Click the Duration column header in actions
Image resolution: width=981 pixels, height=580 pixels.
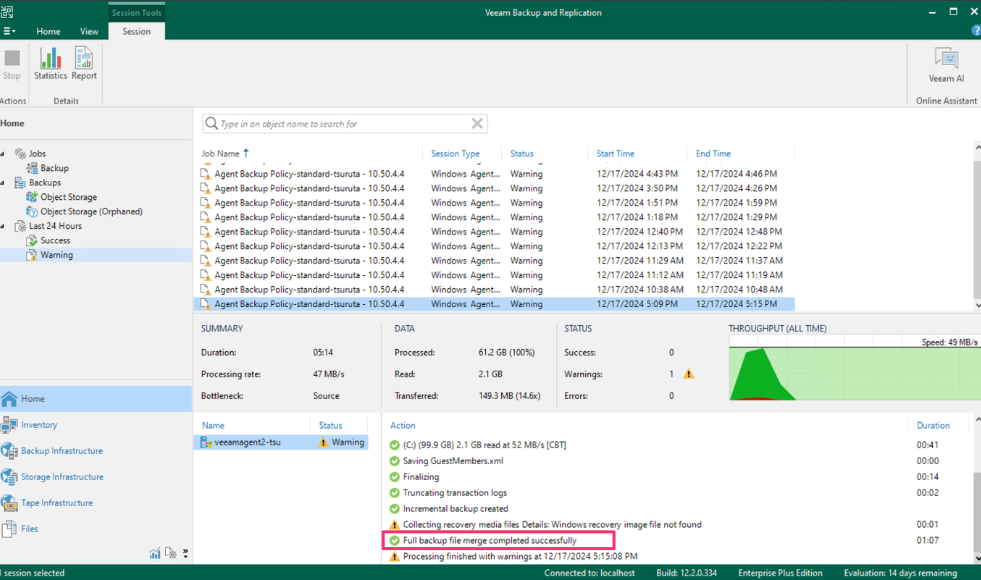pyautogui.click(x=933, y=425)
